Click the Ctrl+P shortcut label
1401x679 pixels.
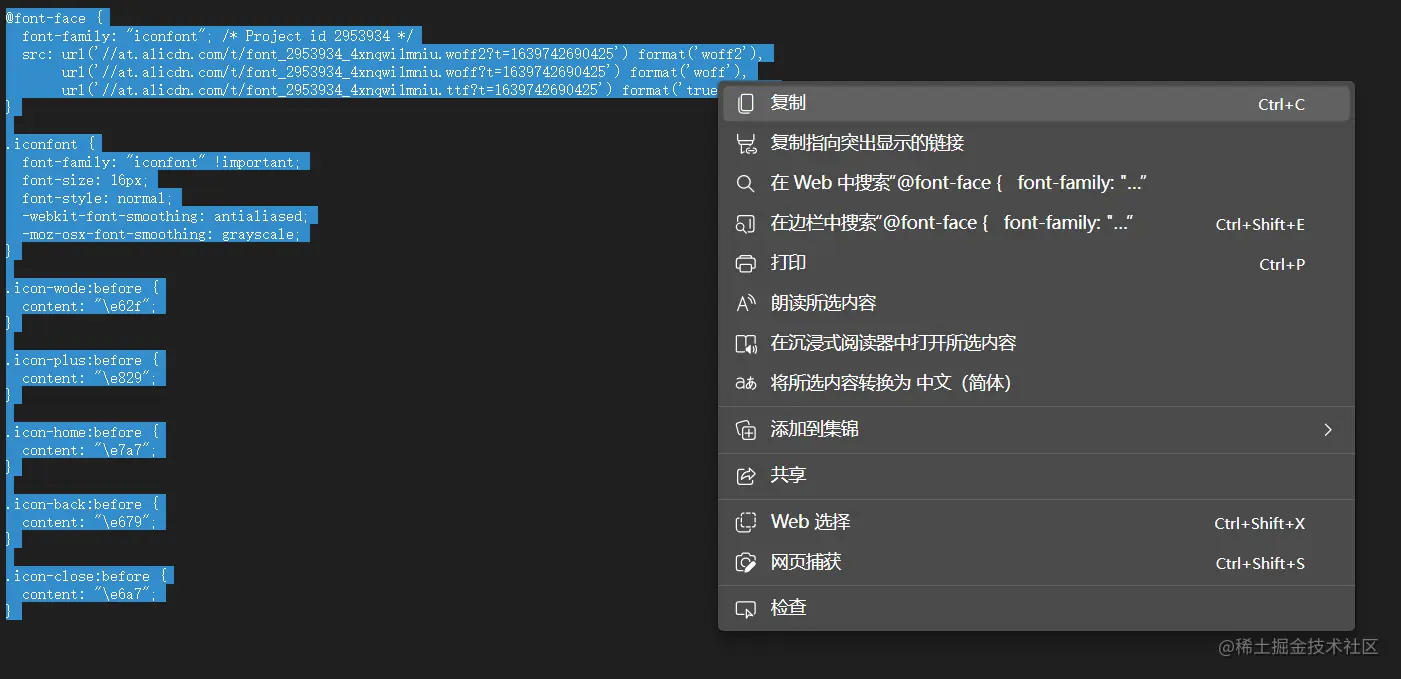1282,265
